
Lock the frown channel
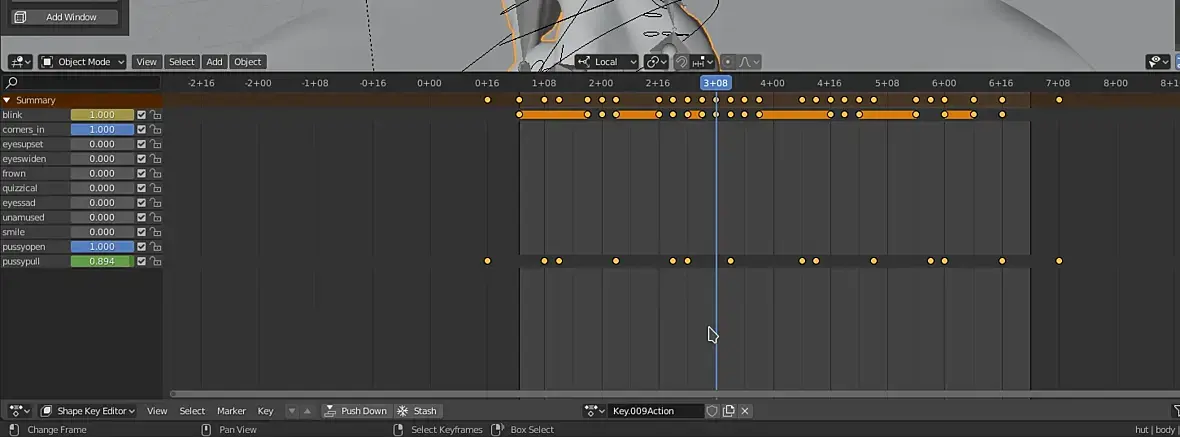tap(155, 173)
